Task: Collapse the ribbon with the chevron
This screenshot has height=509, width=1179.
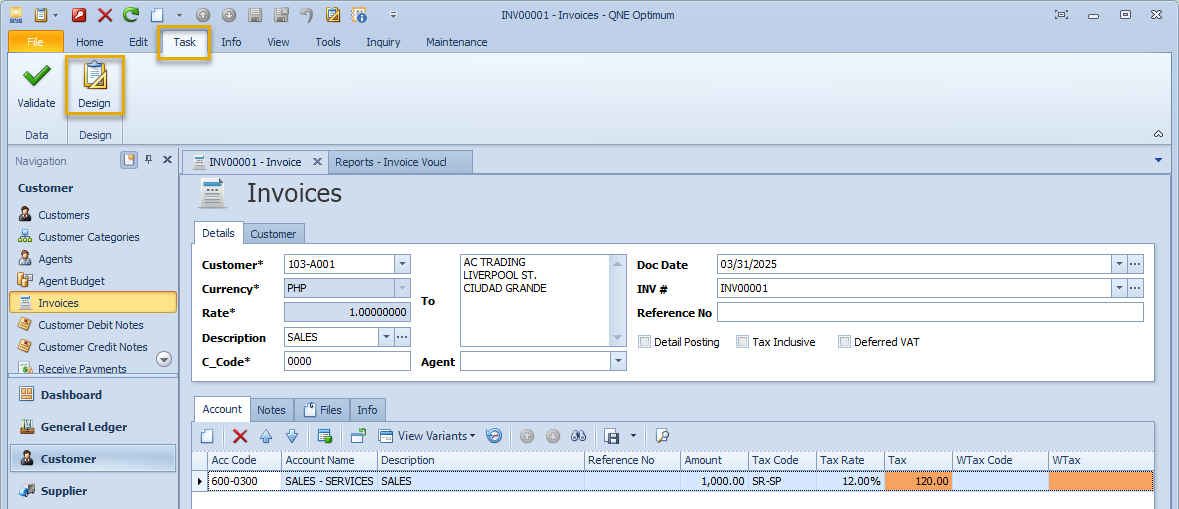Action: click(x=1158, y=134)
